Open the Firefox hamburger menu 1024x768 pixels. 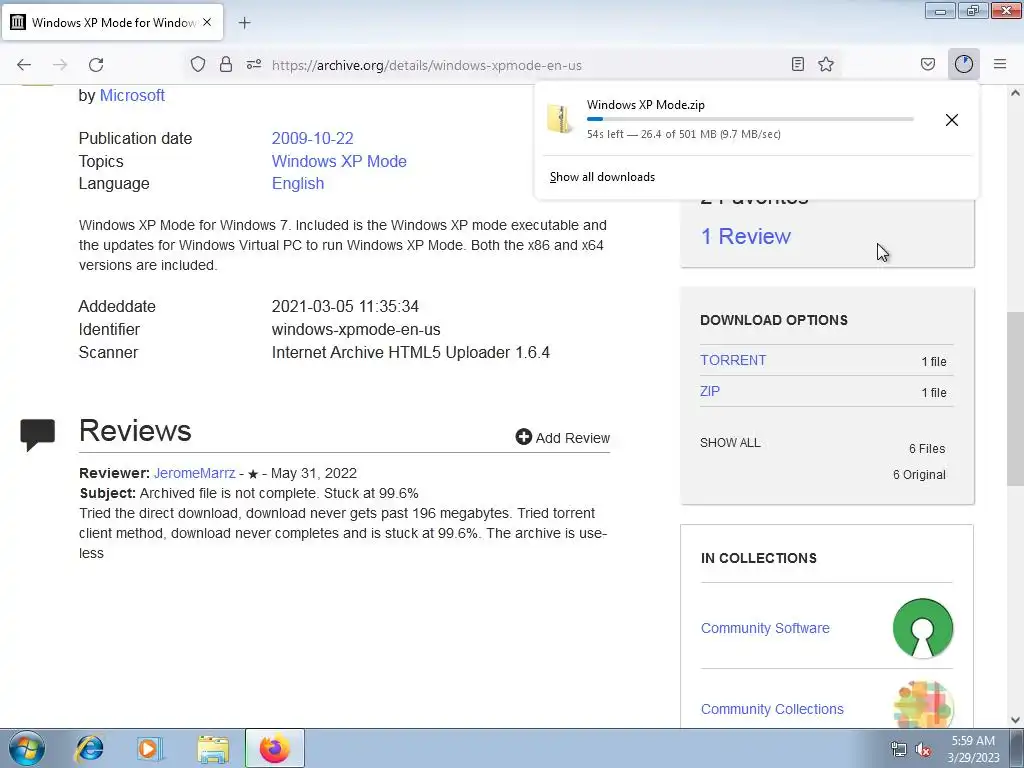[1000, 64]
